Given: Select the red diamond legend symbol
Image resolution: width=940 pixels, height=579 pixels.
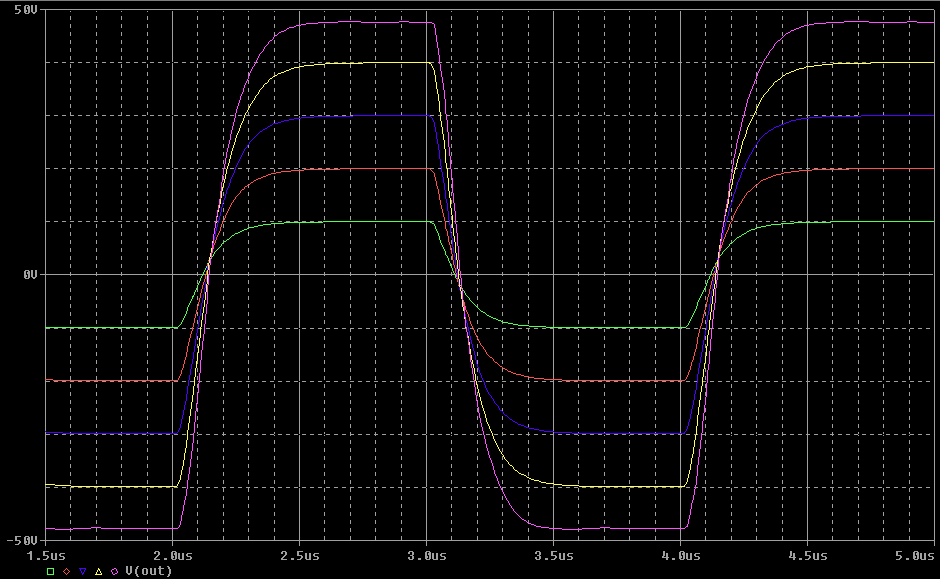Looking at the screenshot, I should (x=67, y=571).
